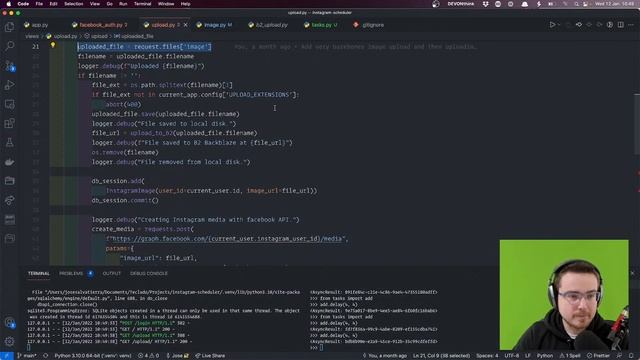
Task: Select the TERMINAL panel tab
Action: point(39,273)
